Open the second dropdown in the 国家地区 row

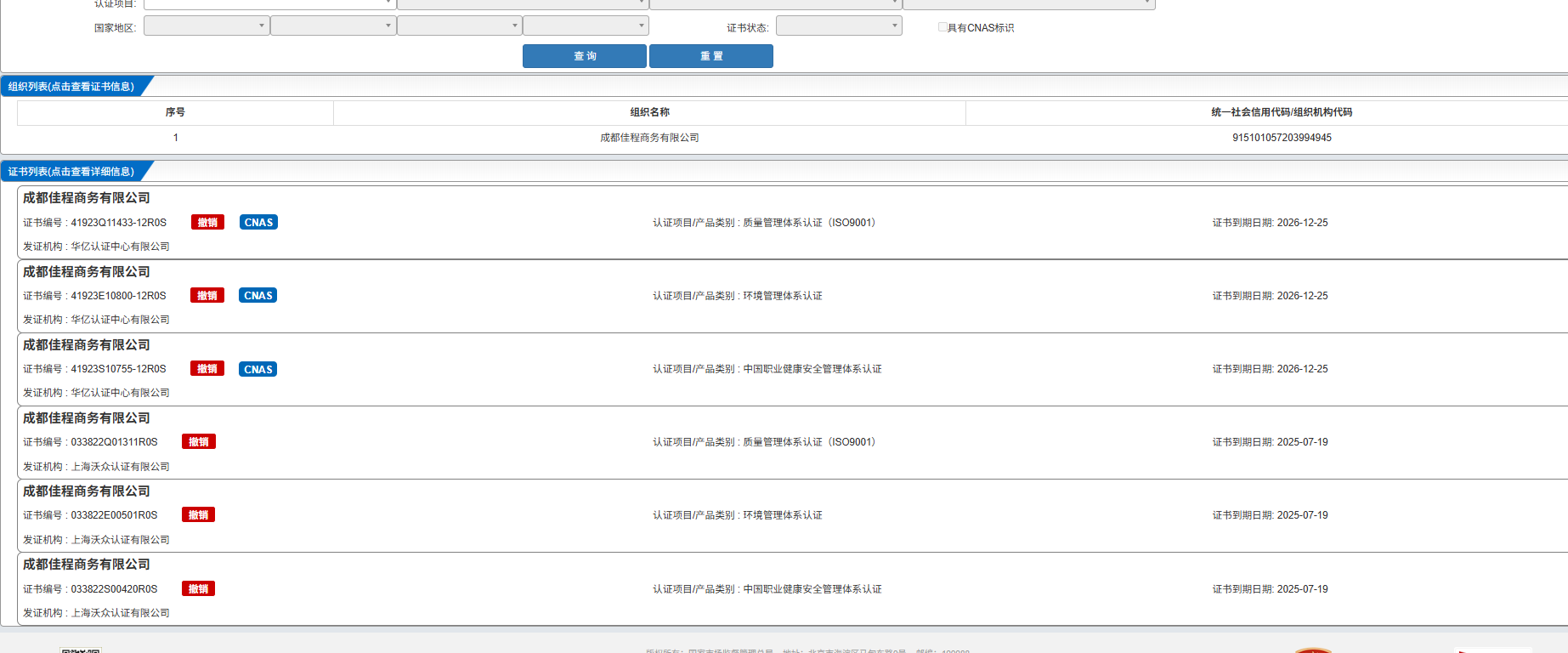pos(333,26)
